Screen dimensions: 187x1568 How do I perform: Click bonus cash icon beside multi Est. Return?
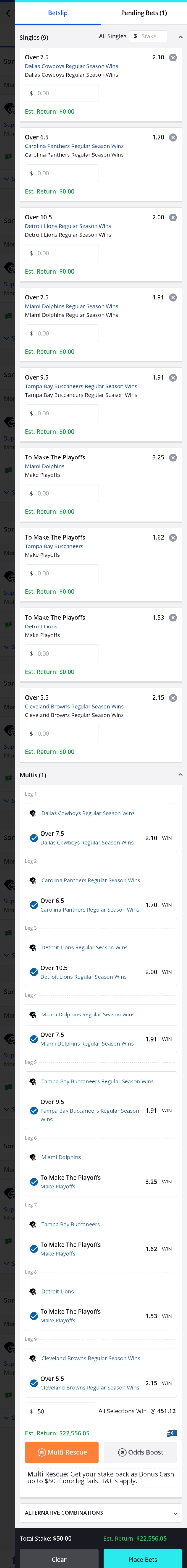[172, 1433]
